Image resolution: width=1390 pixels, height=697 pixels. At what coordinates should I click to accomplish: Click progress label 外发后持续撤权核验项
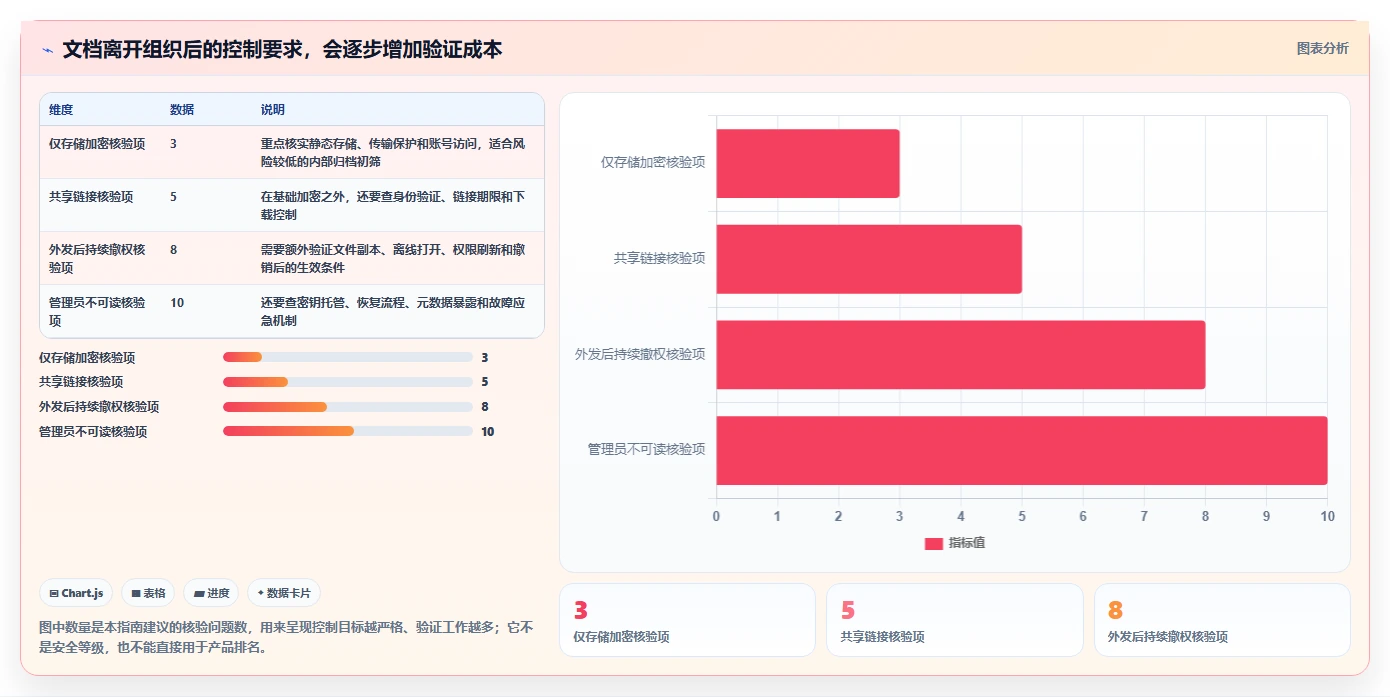click(x=99, y=407)
